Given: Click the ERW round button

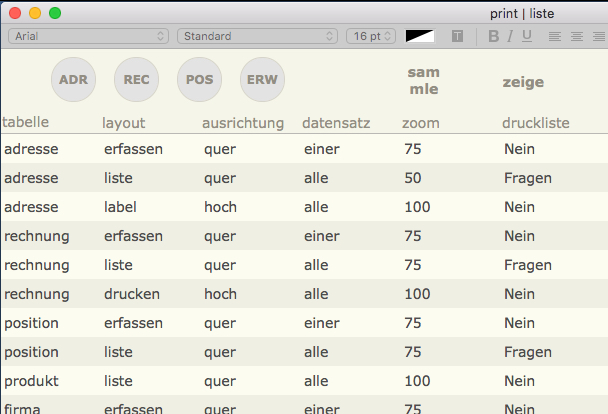Looking at the screenshot, I should tap(263, 80).
